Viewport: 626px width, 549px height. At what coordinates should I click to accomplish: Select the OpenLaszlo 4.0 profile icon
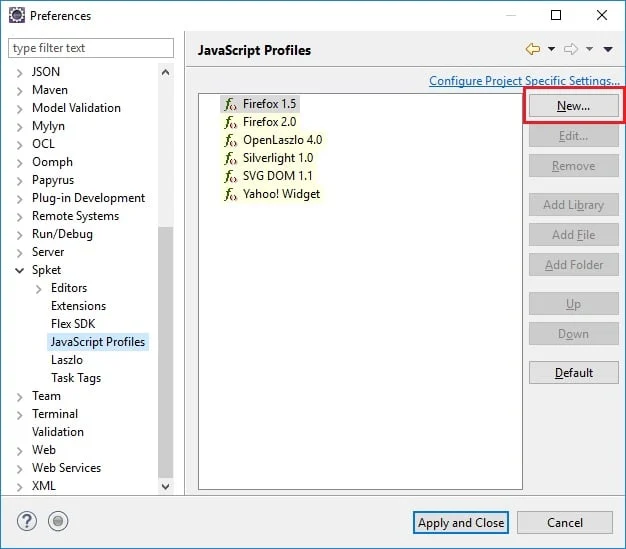tap(230, 140)
